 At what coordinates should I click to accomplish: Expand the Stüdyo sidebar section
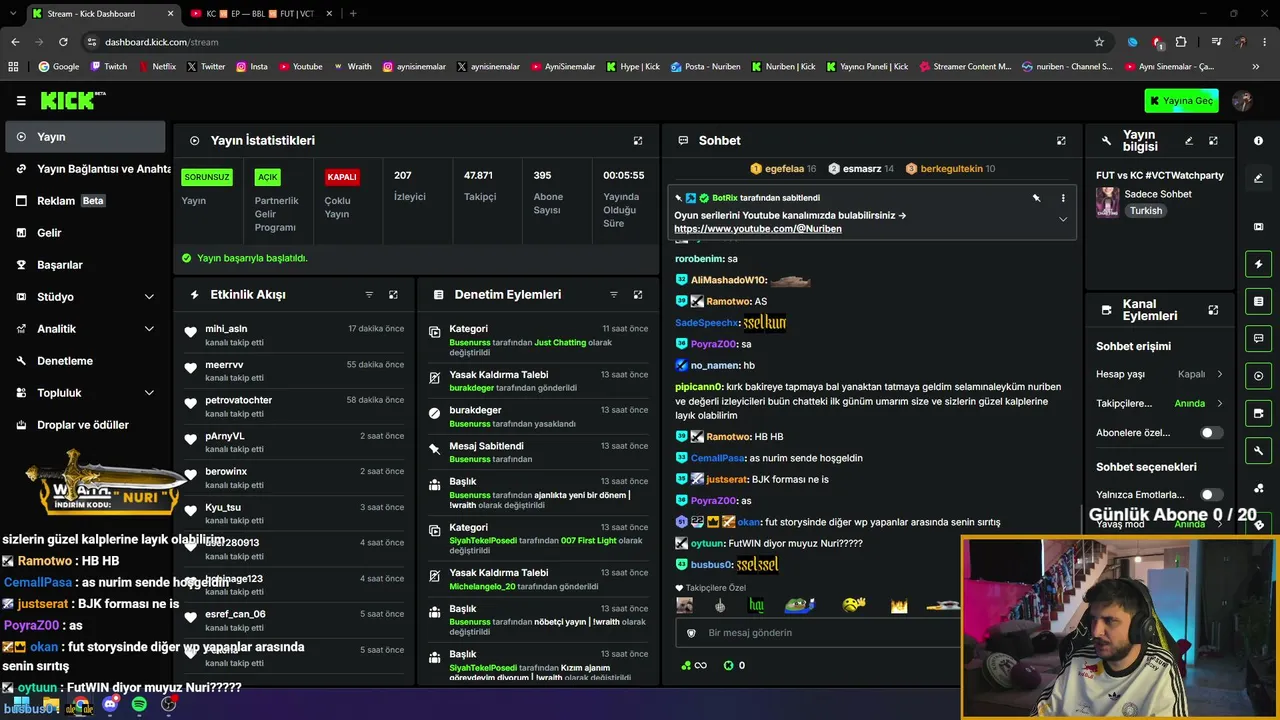(87, 297)
